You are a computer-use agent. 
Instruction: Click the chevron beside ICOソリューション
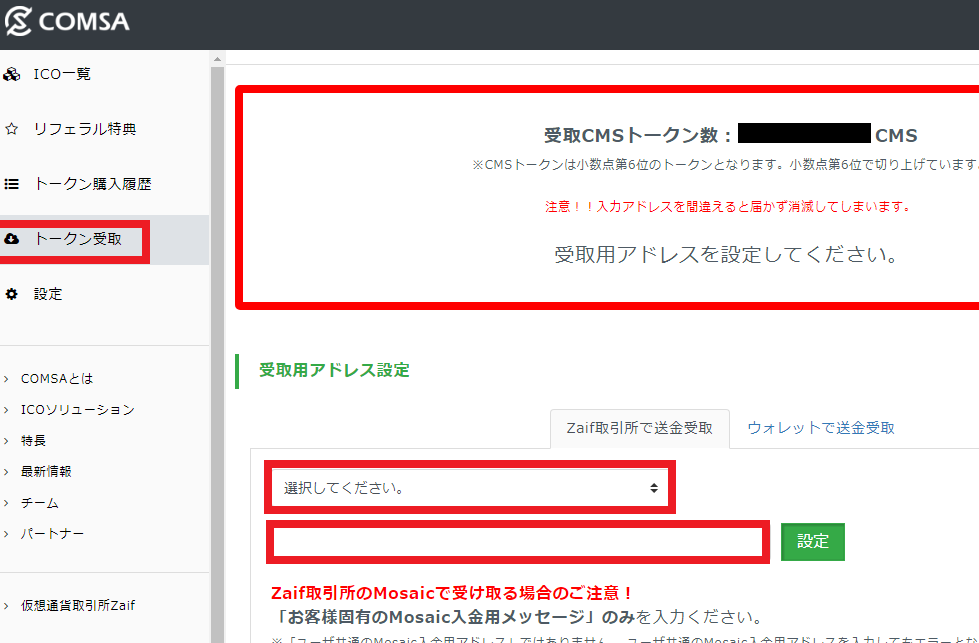(6, 410)
